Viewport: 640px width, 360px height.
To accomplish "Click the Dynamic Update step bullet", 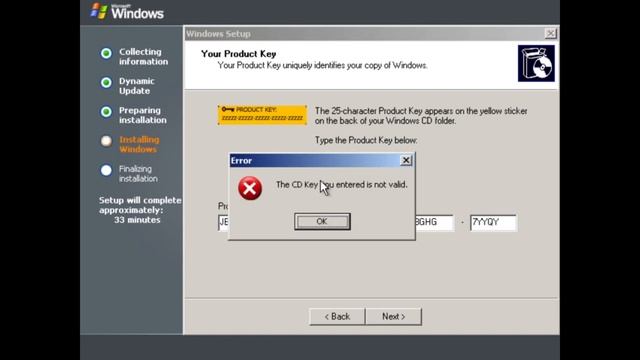I will pos(106,82).
